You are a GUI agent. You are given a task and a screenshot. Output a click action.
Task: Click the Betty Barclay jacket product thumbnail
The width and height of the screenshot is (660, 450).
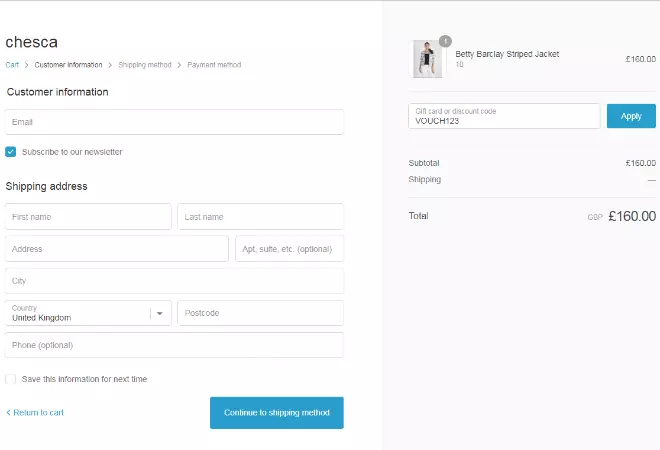click(x=427, y=60)
